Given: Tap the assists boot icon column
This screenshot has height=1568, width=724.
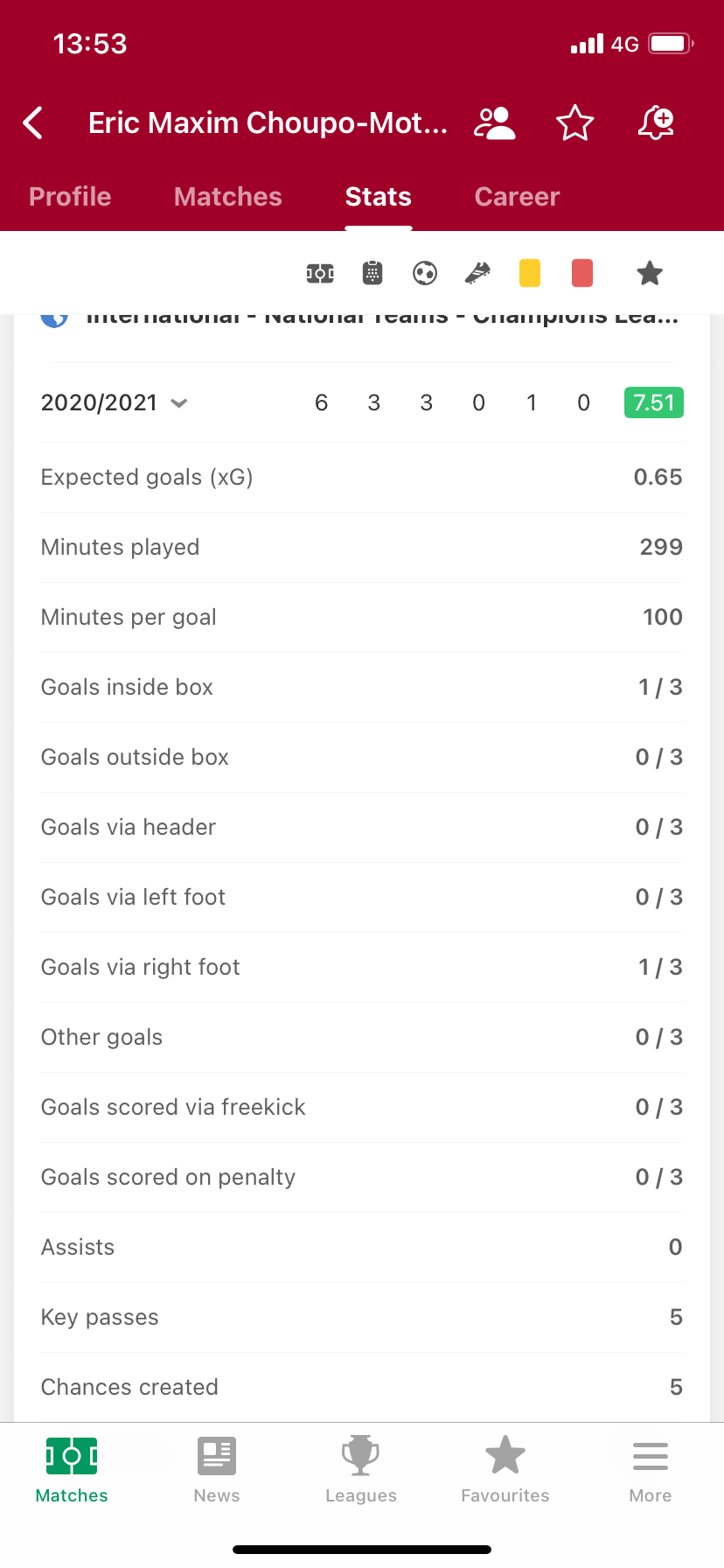Looking at the screenshot, I should pyautogui.click(x=477, y=274).
